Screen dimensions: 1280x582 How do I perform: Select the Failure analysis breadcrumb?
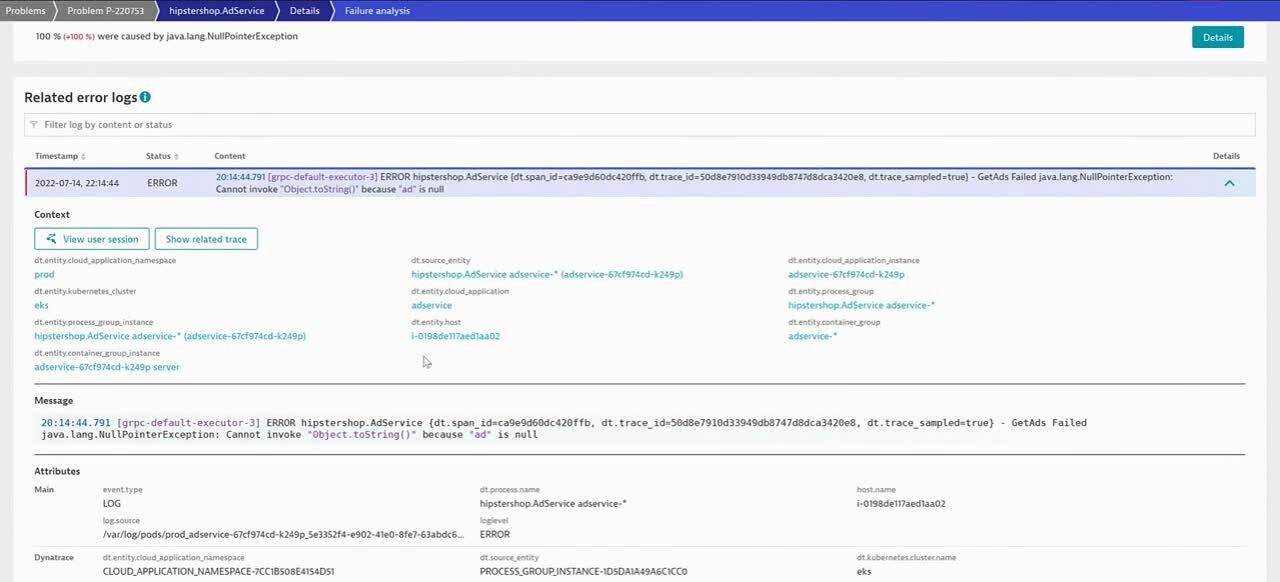377,10
